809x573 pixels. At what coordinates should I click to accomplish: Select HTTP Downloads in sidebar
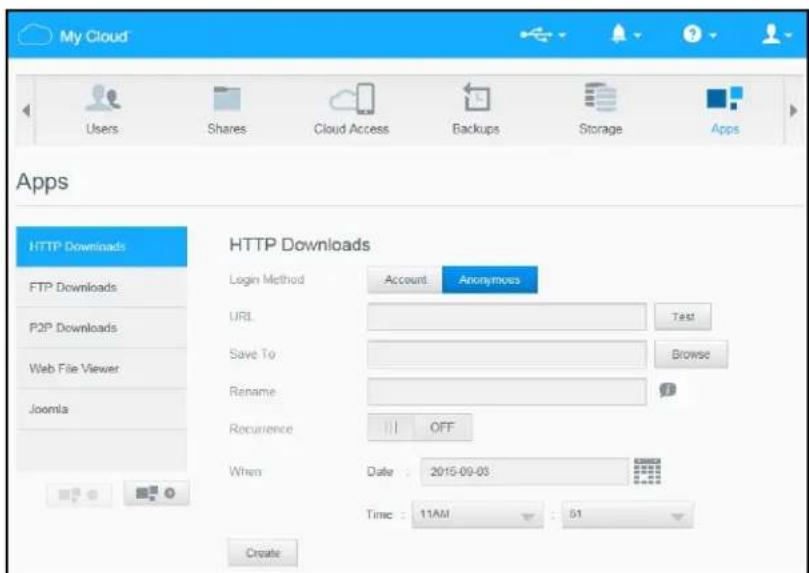tap(102, 247)
